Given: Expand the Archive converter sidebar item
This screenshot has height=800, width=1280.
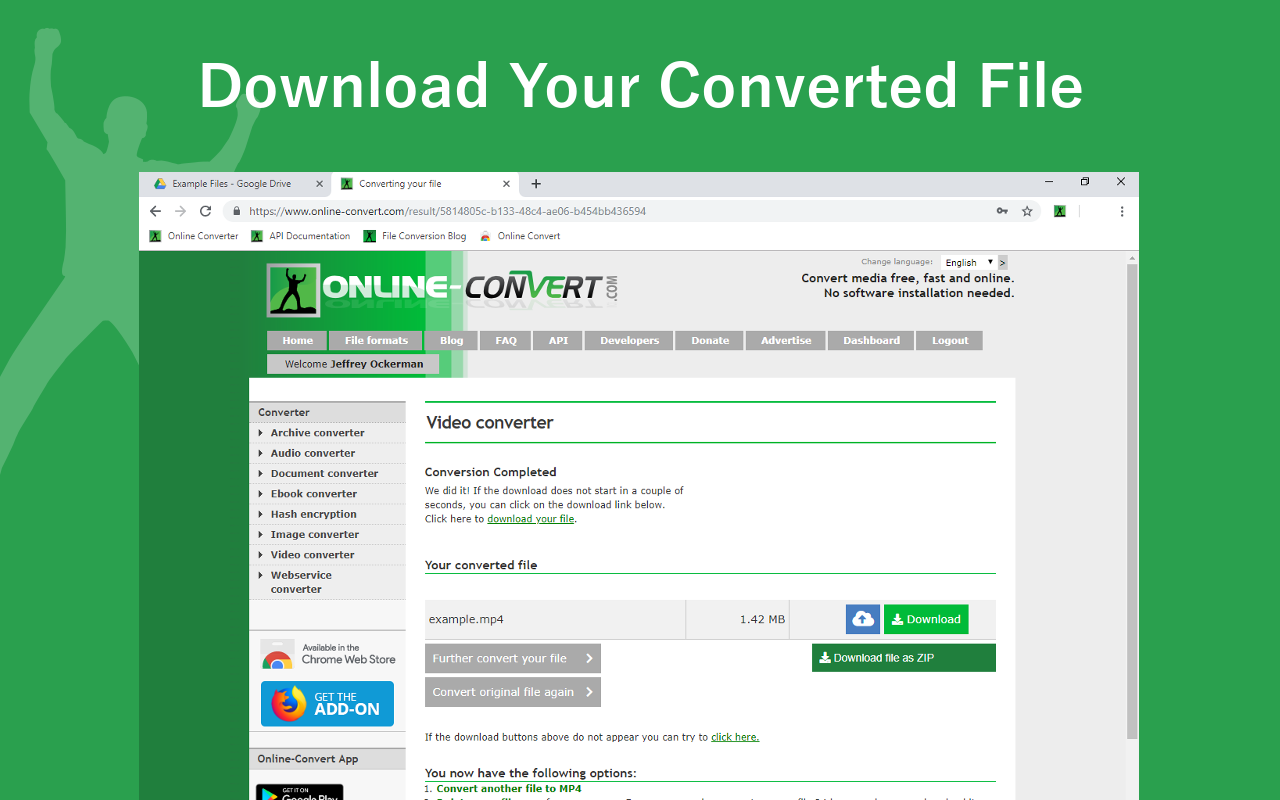Looking at the screenshot, I should 317,433.
